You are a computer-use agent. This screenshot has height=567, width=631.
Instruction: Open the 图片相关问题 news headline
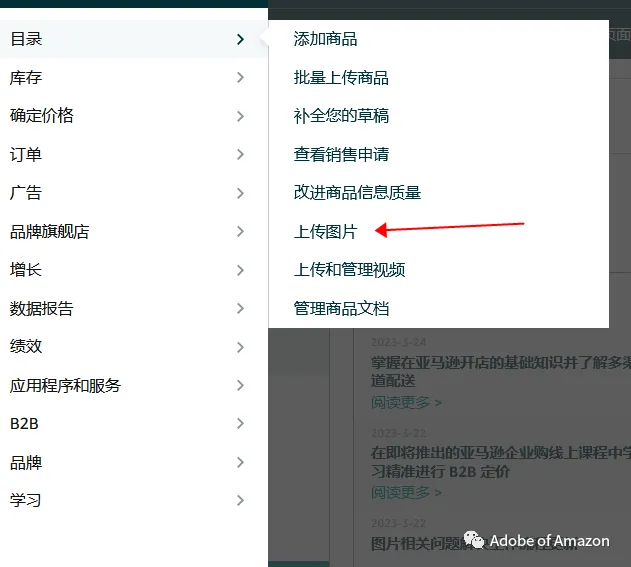point(474,544)
